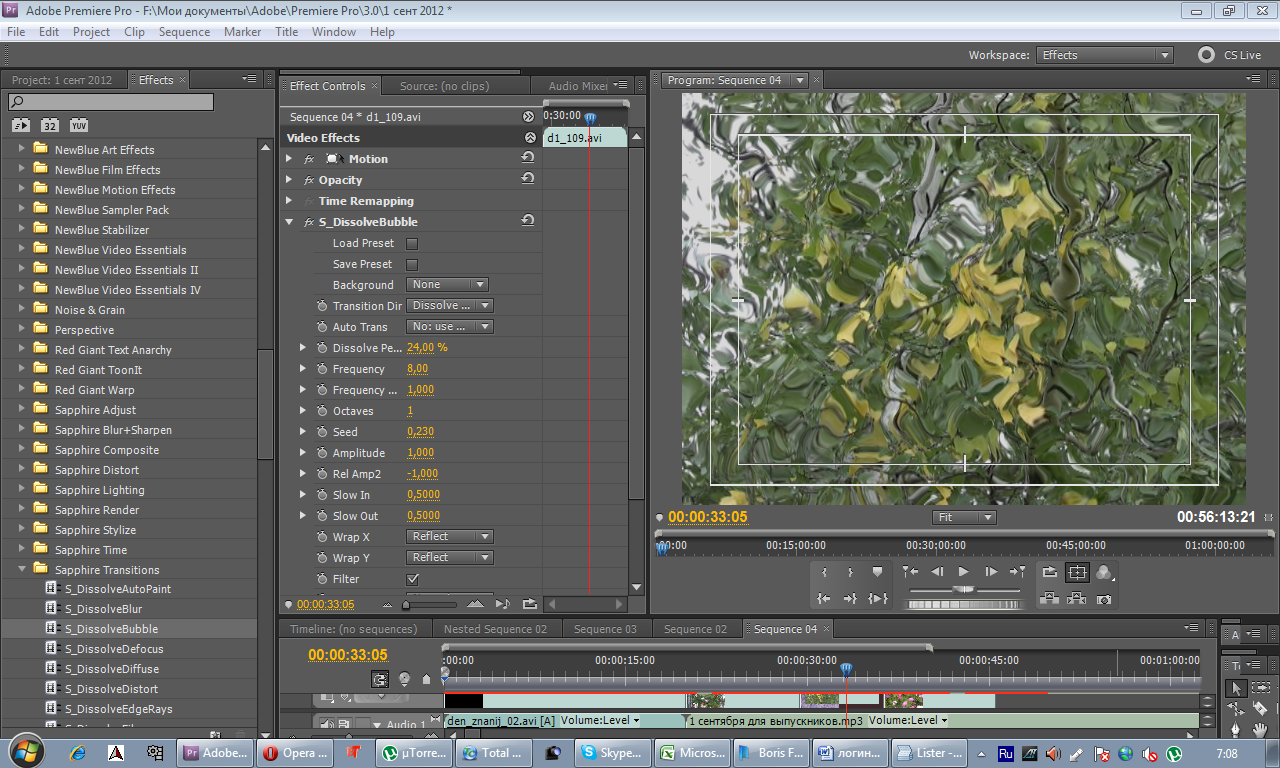Click the Export Frame camera icon
This screenshot has height=768, width=1280.
1104,599
